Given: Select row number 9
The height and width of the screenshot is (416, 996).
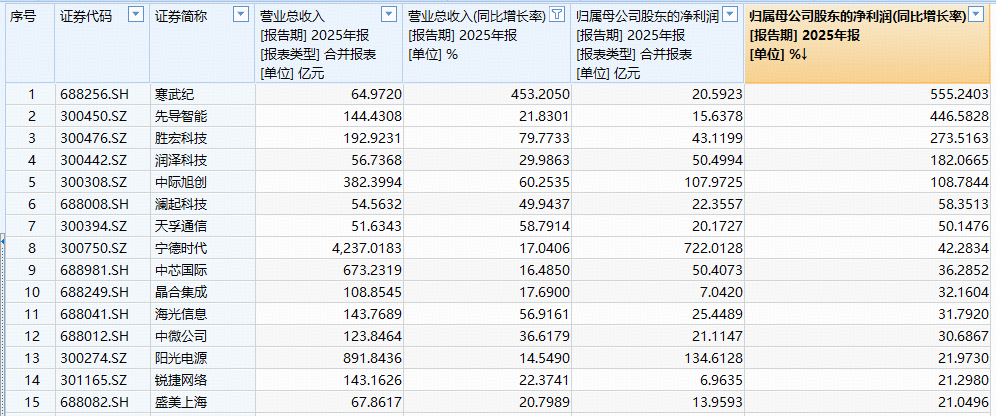Looking at the screenshot, I should [x=31, y=271].
